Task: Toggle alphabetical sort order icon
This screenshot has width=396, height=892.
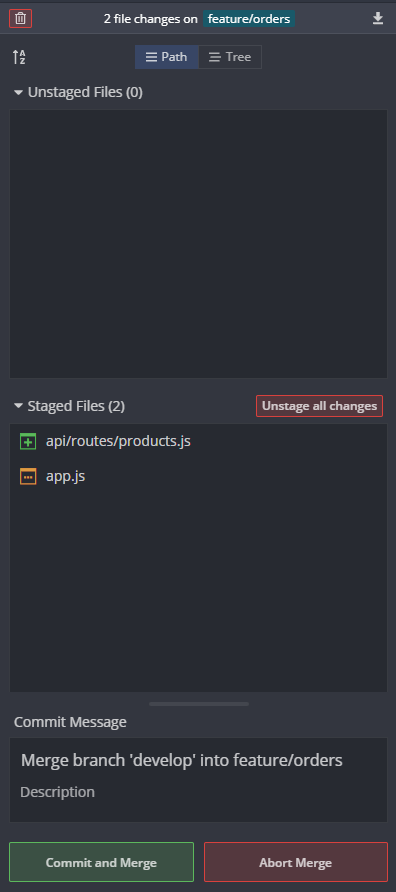Action: click(19, 57)
